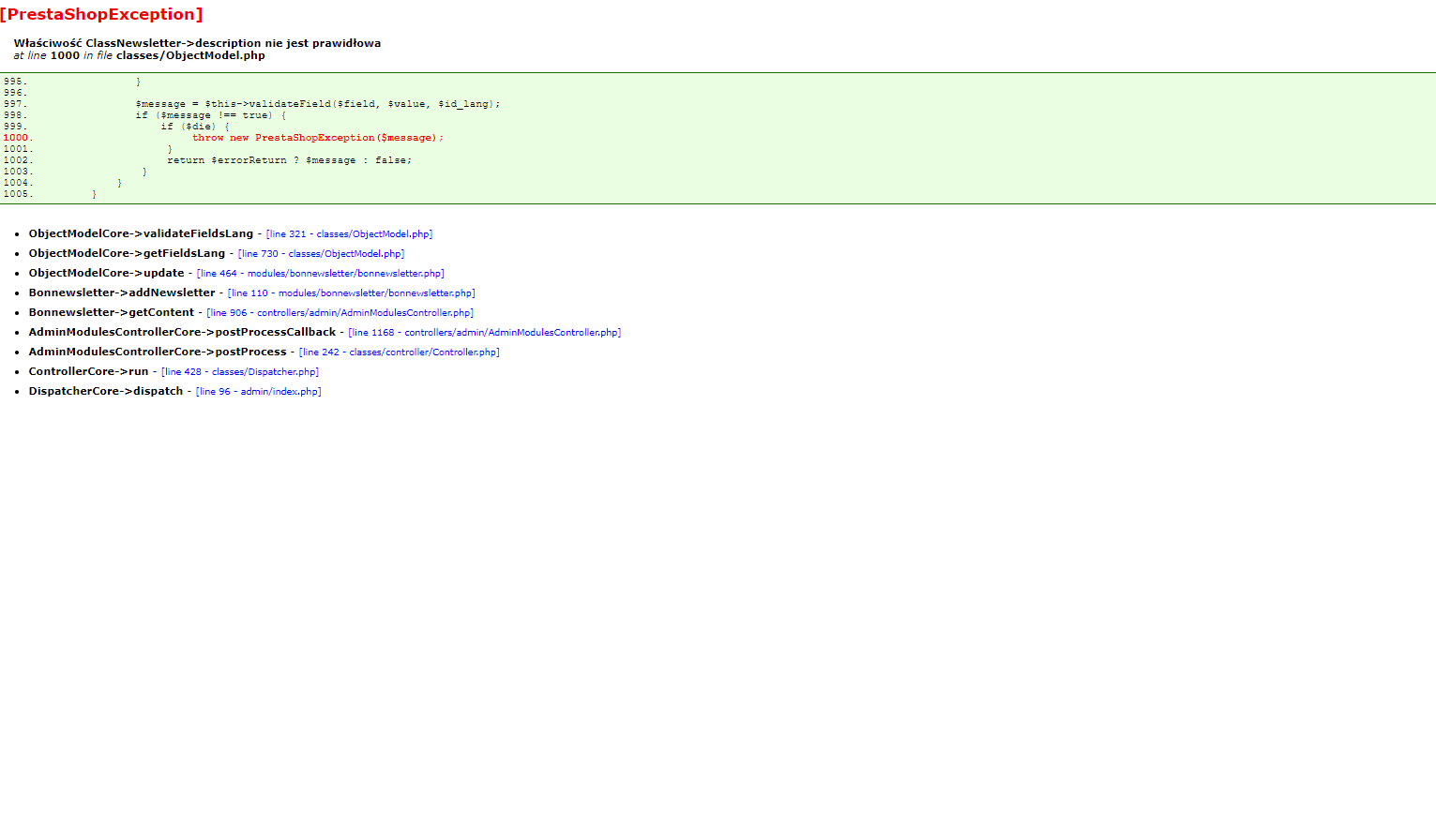Image resolution: width=1436 pixels, height=840 pixels.
Task: Select the 'if ($message !== true) {' code line
Action: [x=211, y=115]
